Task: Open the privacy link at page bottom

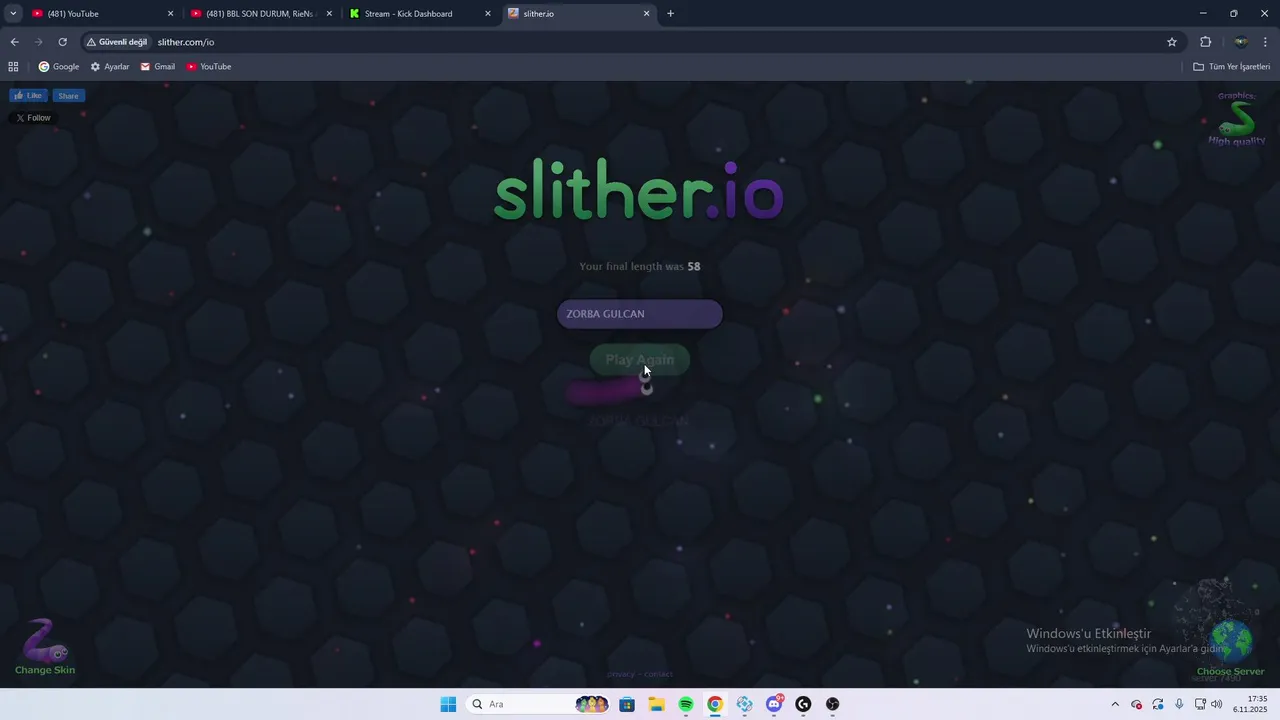Action: 621,674
